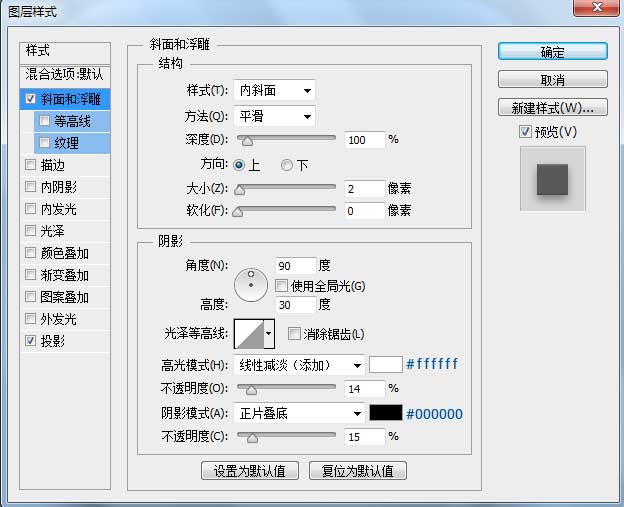This screenshot has width=624, height=507.
Task: Open the 方法(Q) 平滑 dropdown
Action: tap(274, 116)
